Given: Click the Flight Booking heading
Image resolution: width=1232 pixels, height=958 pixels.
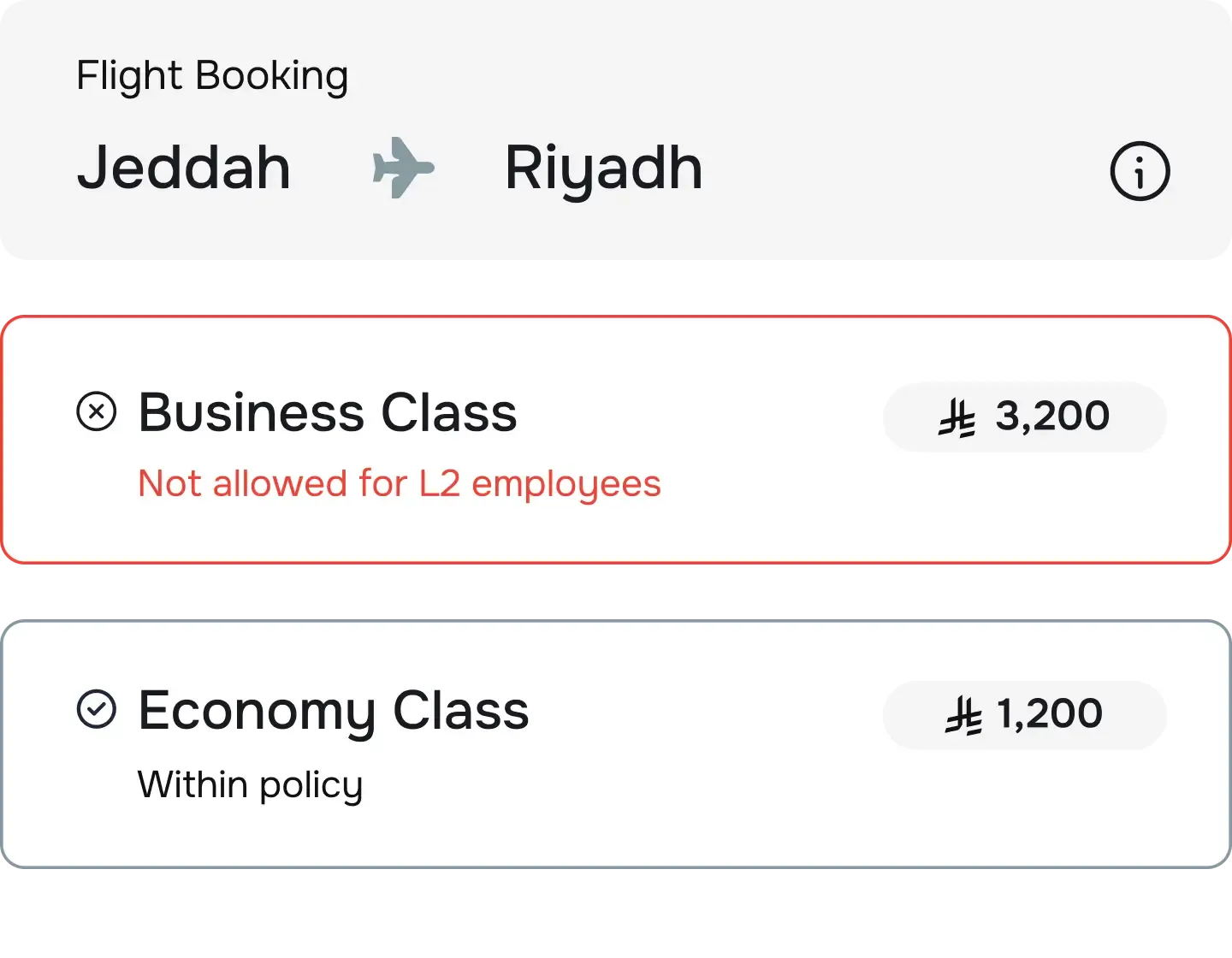Looking at the screenshot, I should pyautogui.click(x=212, y=76).
